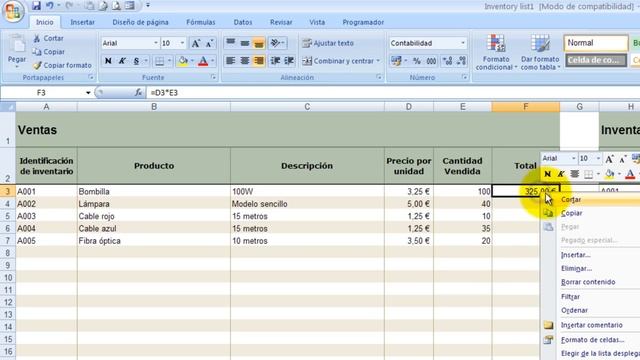The width and height of the screenshot is (640, 360).
Task: Switch to the Diseño de página tab
Action: click(x=140, y=22)
